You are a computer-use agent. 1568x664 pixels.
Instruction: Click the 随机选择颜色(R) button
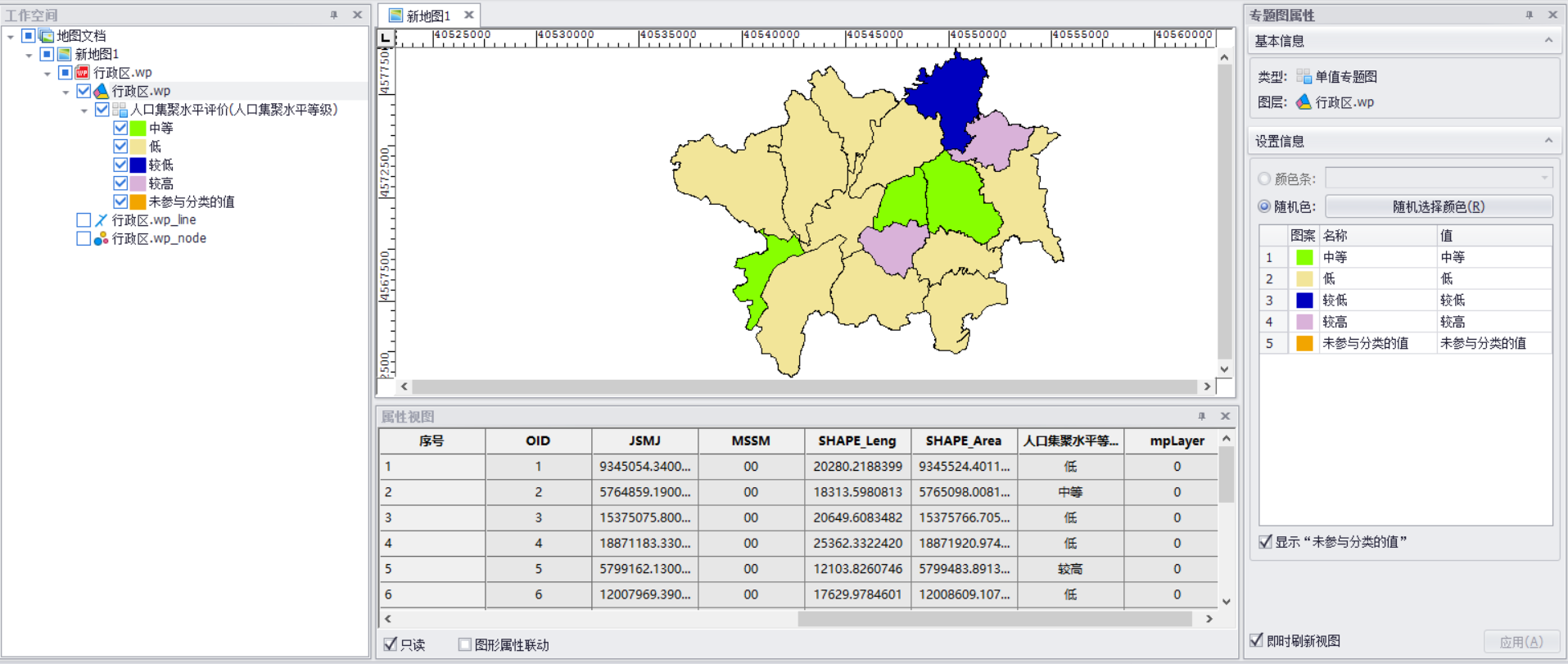[1439, 206]
